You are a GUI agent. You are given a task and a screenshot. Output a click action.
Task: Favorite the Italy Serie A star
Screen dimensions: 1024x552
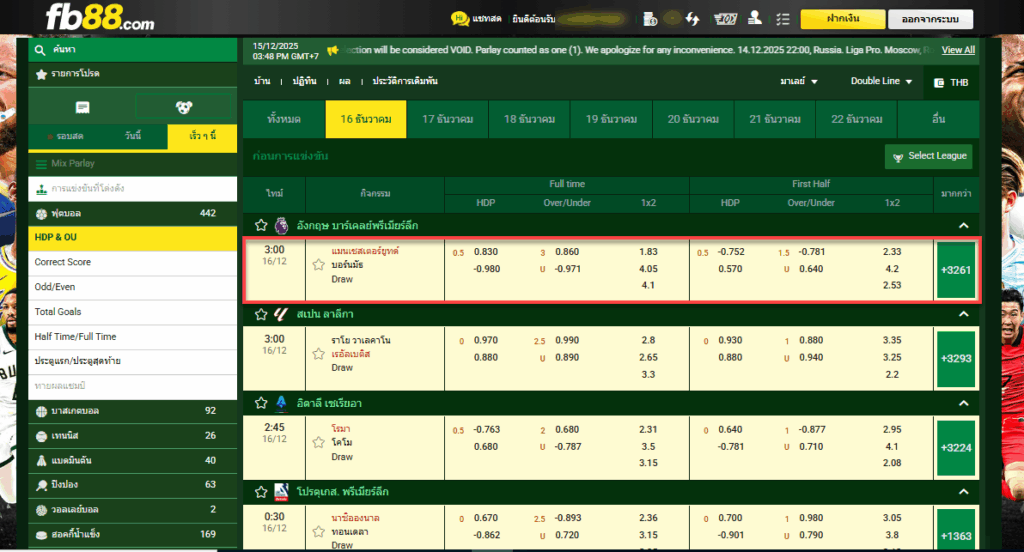(x=261, y=403)
